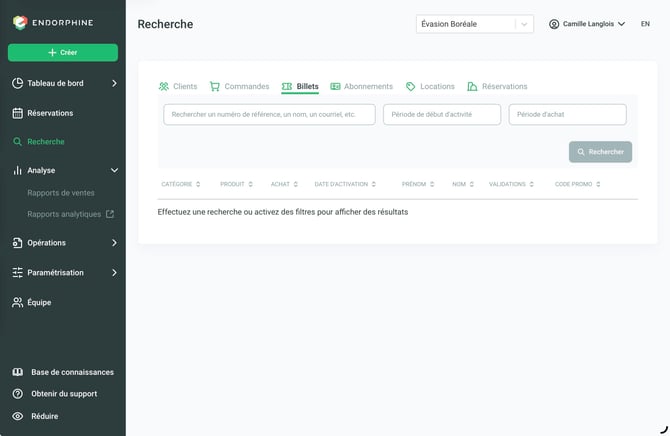Screen dimensions: 670x436
Task: Click the user profile avatar icon
Action: click(554, 24)
